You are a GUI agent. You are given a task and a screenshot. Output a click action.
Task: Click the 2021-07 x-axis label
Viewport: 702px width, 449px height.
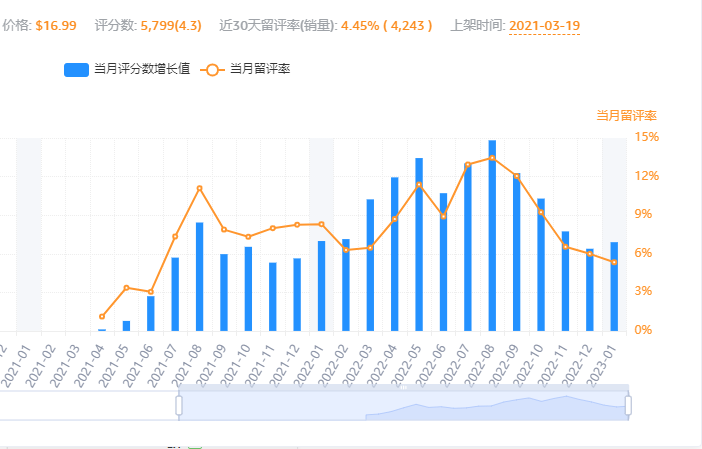point(162,365)
